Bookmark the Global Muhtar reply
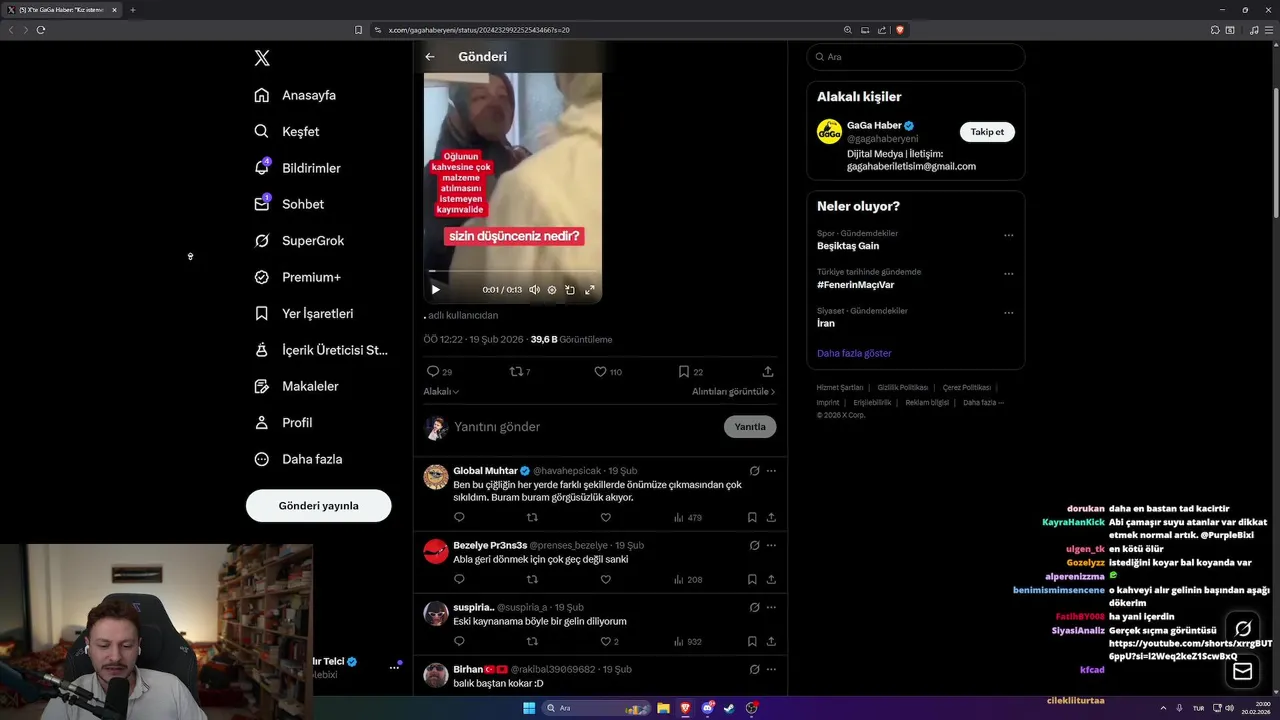 click(x=752, y=518)
